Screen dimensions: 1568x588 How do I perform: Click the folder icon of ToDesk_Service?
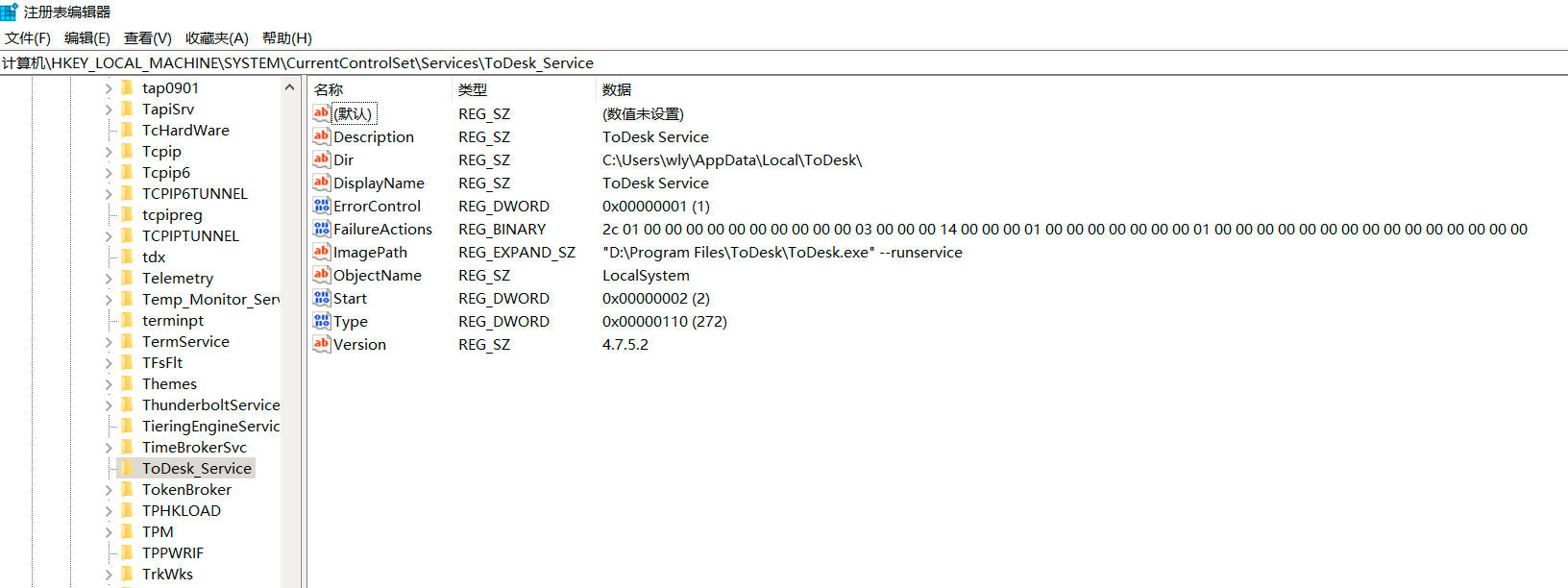(127, 468)
